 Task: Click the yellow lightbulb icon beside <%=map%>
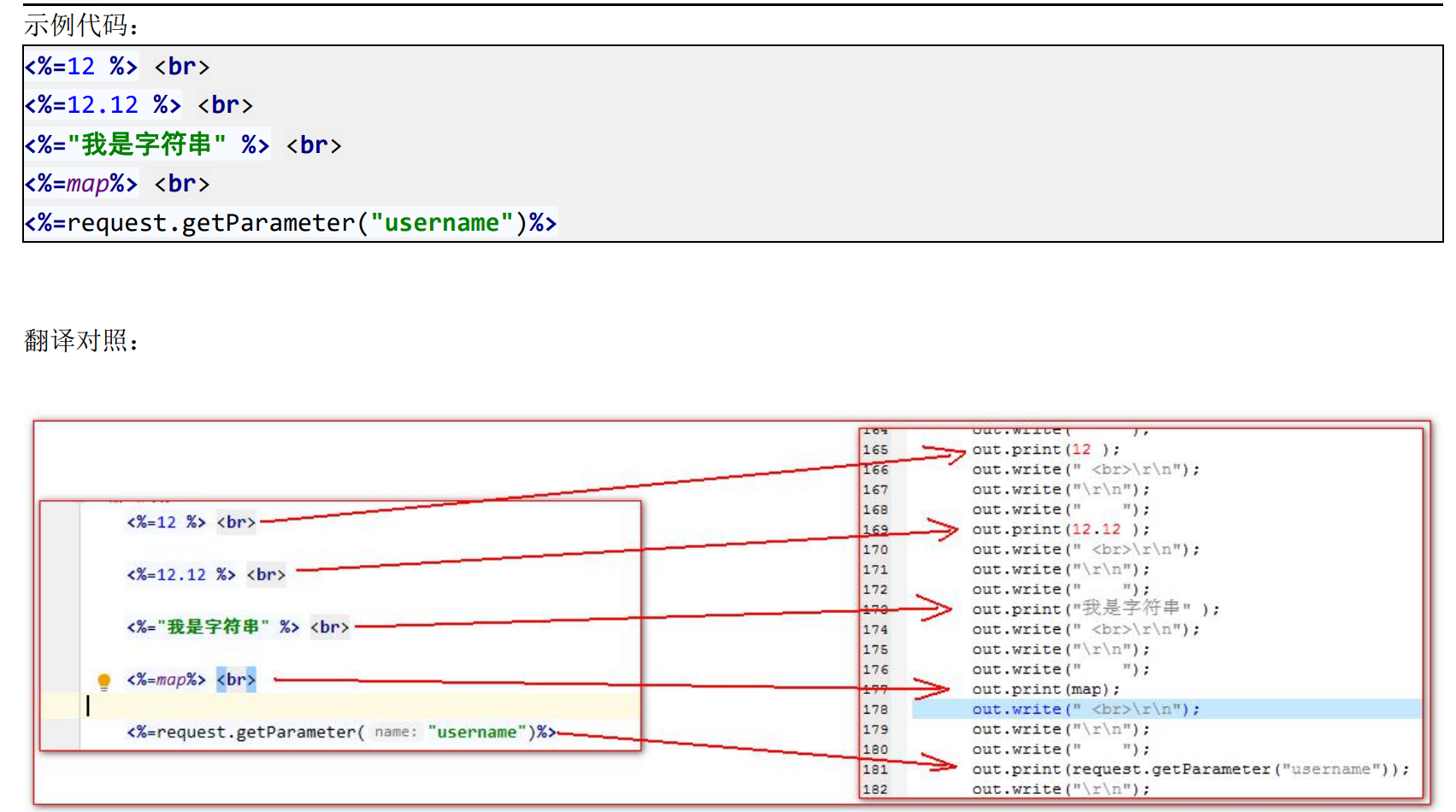tap(103, 681)
